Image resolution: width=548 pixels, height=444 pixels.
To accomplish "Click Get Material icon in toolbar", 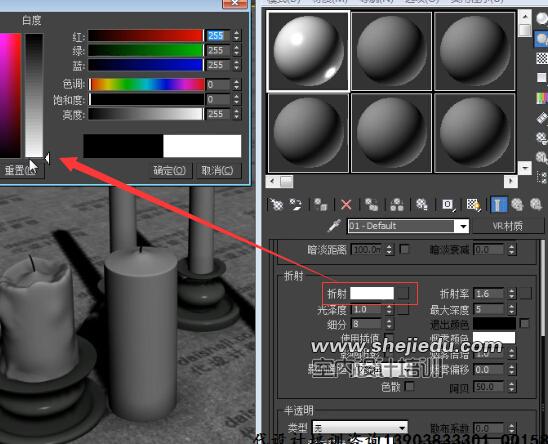I will pos(276,205).
